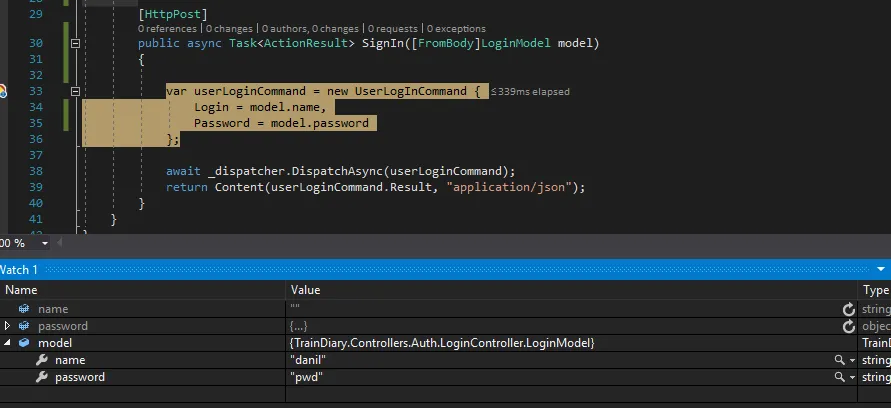Click the "application/json" string literal

509,187
